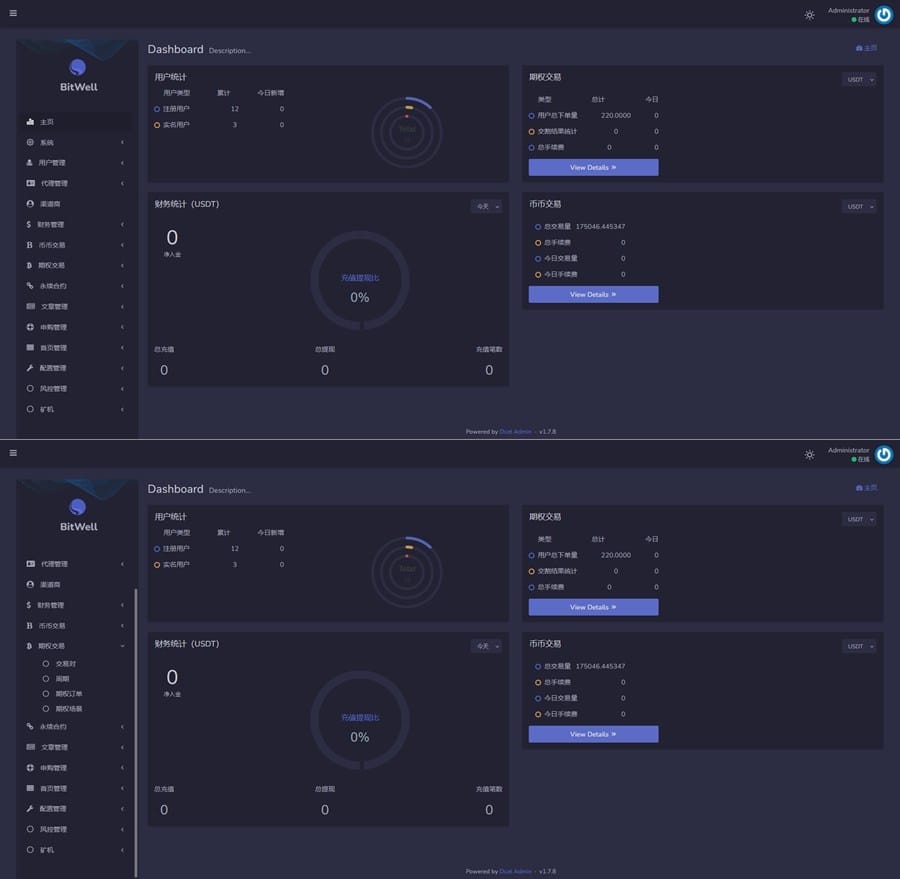Click the logout power icon top right
The width and height of the screenshot is (900, 879).
883,14
